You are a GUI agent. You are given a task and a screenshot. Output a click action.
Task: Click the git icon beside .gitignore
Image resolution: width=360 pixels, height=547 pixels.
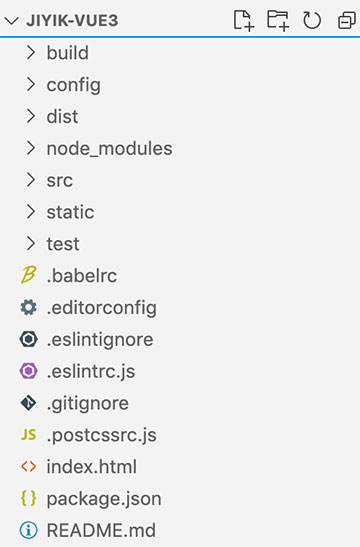coord(28,403)
